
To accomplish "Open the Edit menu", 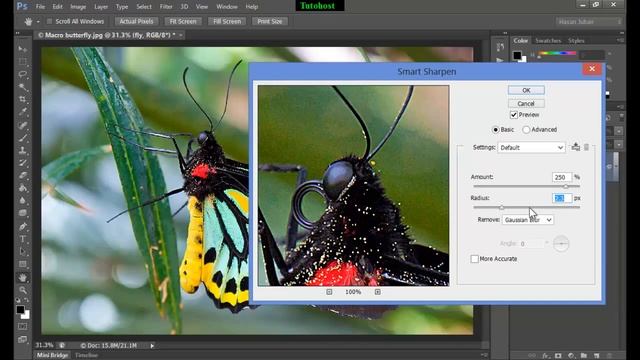I will (x=58, y=7).
